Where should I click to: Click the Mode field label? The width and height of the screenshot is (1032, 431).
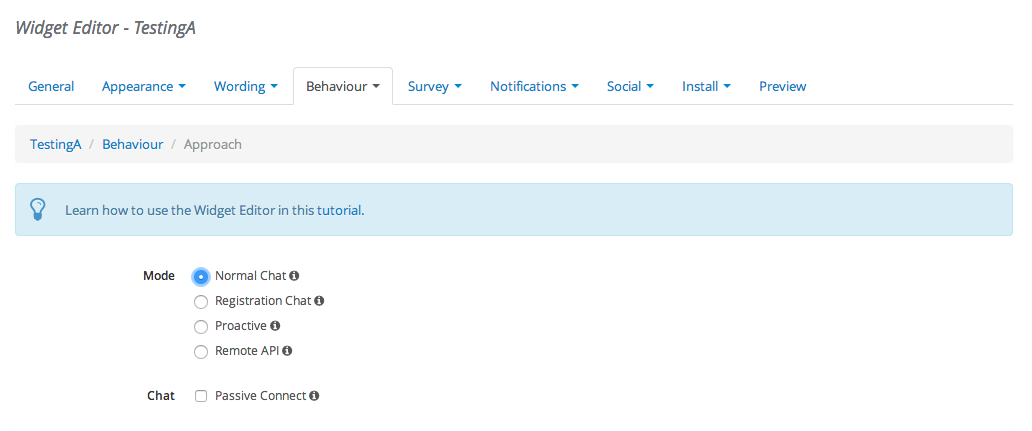coord(159,276)
